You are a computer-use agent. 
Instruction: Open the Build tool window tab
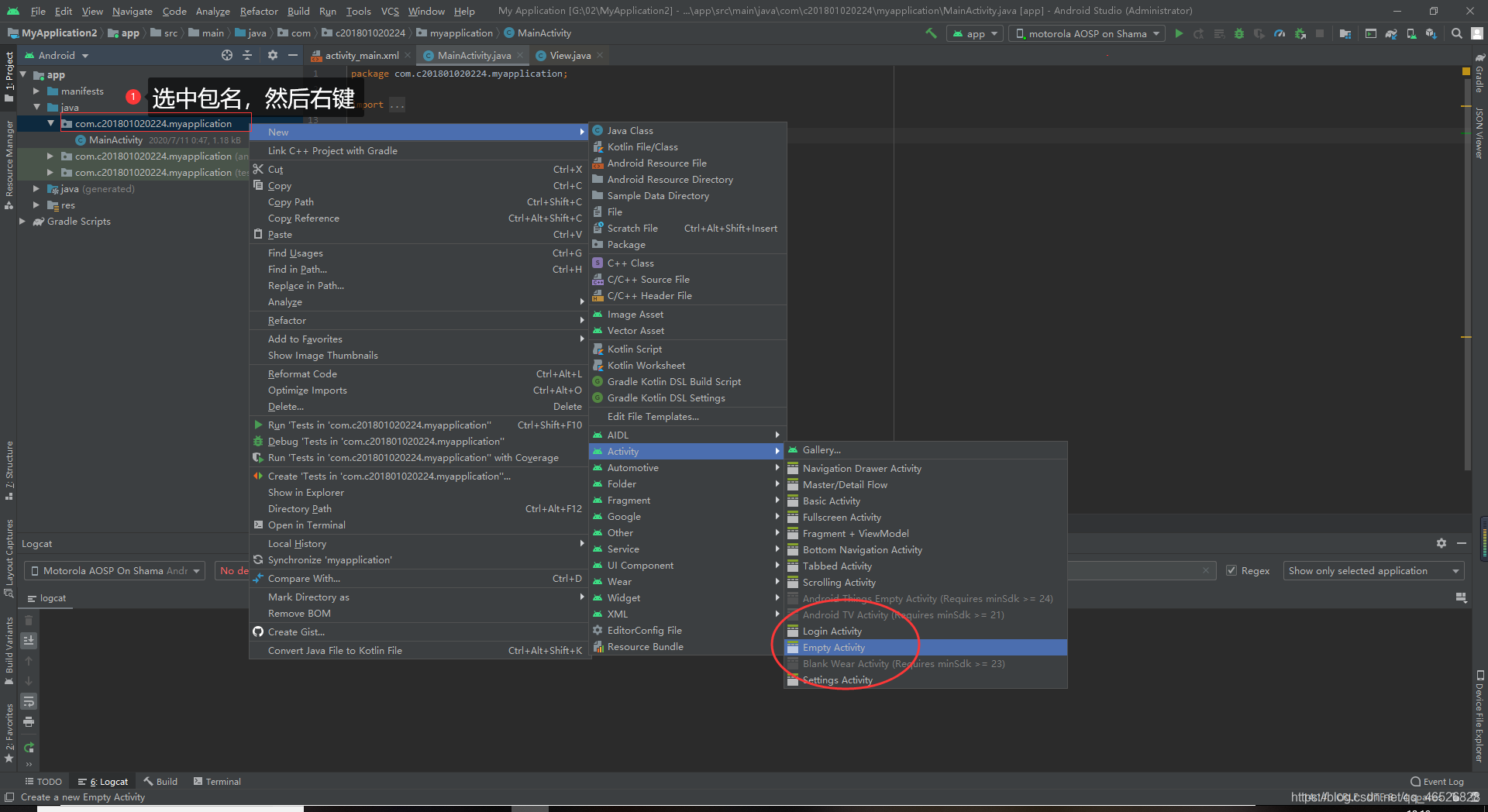click(160, 782)
